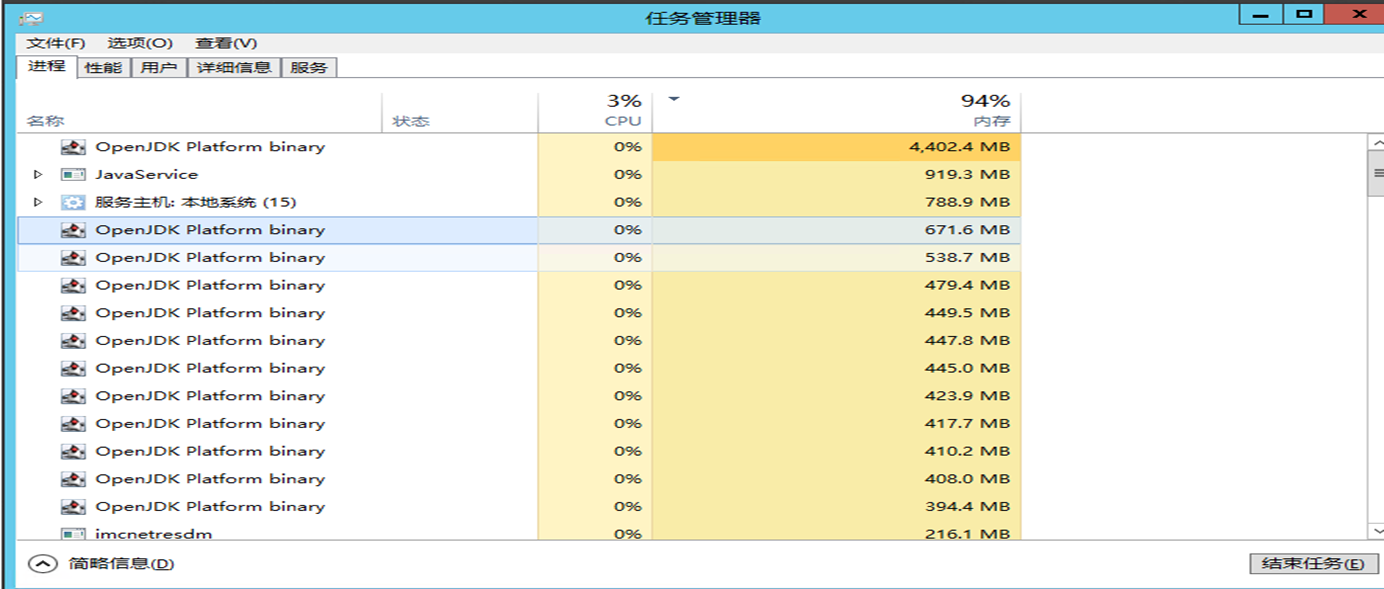Click the 简略信息 collapse arrow icon

pyautogui.click(x=42, y=564)
